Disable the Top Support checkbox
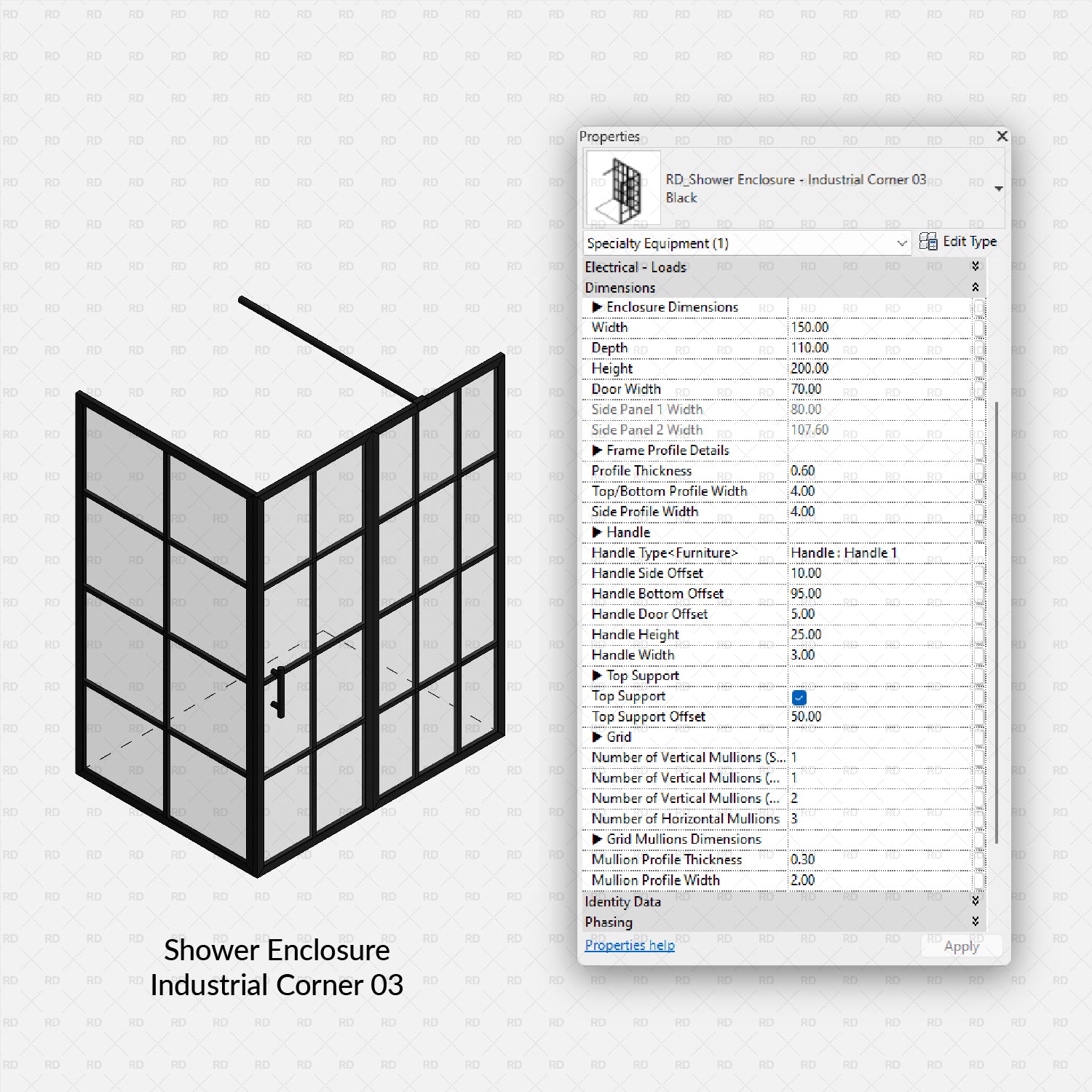Viewport: 1092px width, 1092px height. pyautogui.click(x=799, y=697)
